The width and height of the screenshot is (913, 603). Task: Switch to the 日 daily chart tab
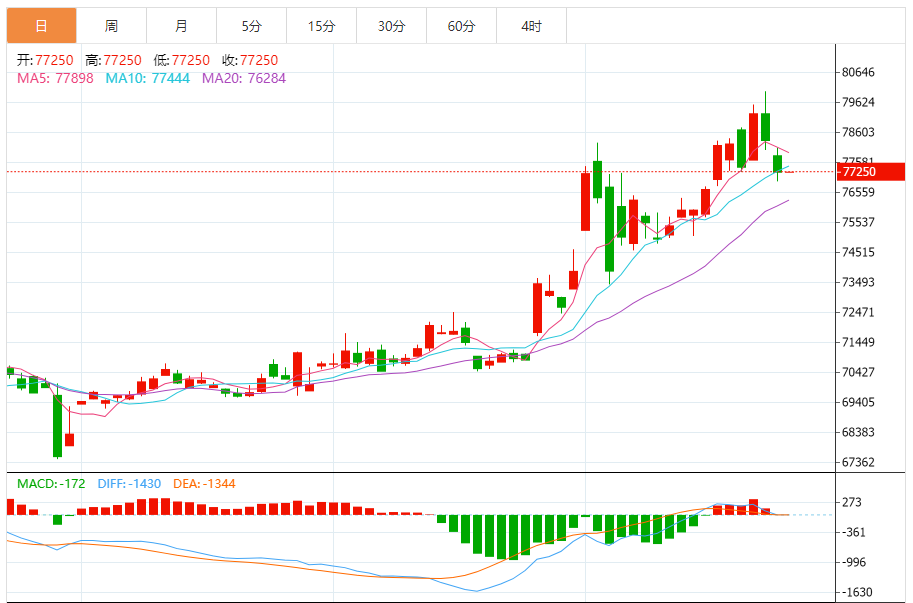click(x=41, y=26)
